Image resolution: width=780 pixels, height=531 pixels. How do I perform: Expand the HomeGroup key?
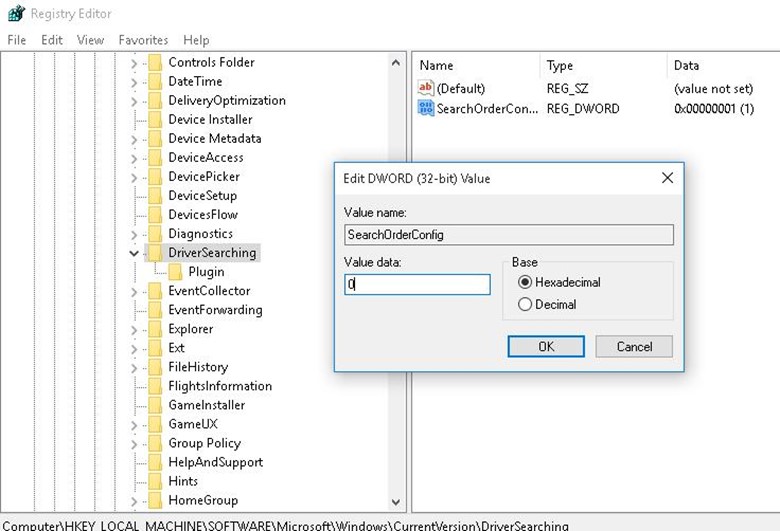[134, 502]
